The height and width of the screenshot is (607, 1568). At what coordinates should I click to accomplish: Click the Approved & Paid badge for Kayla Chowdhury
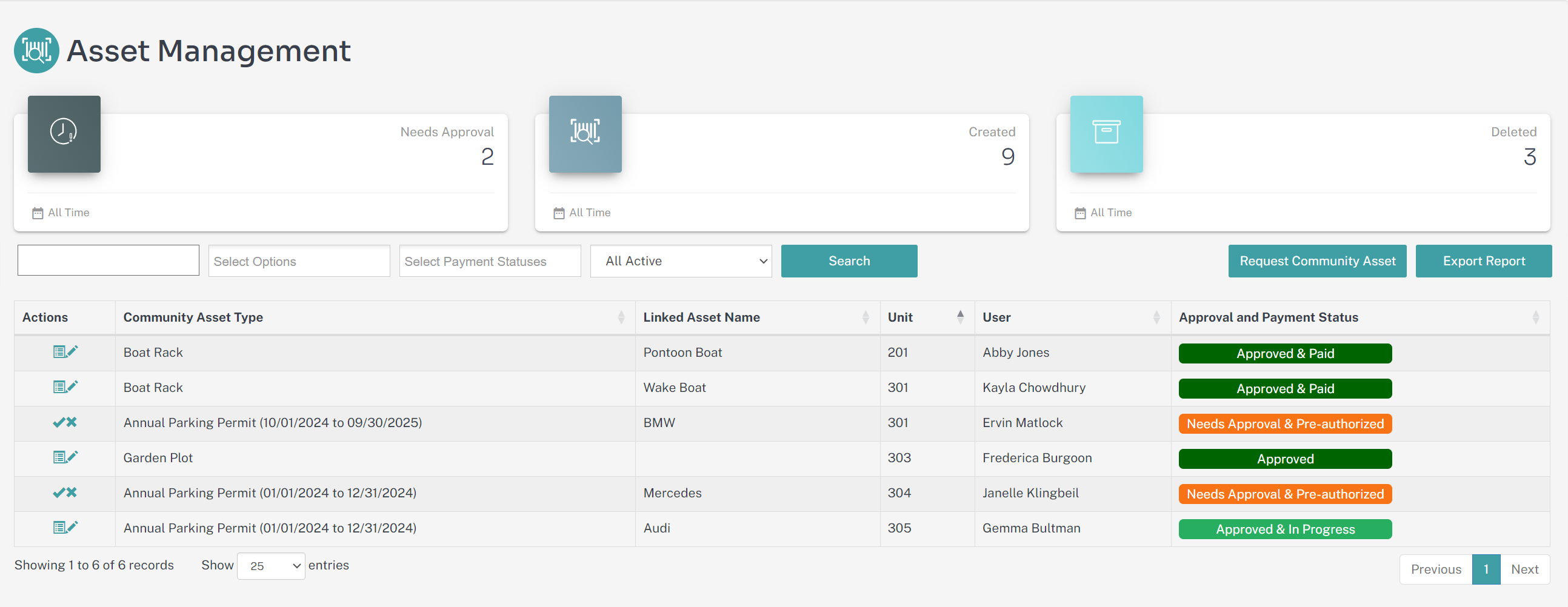point(1285,389)
